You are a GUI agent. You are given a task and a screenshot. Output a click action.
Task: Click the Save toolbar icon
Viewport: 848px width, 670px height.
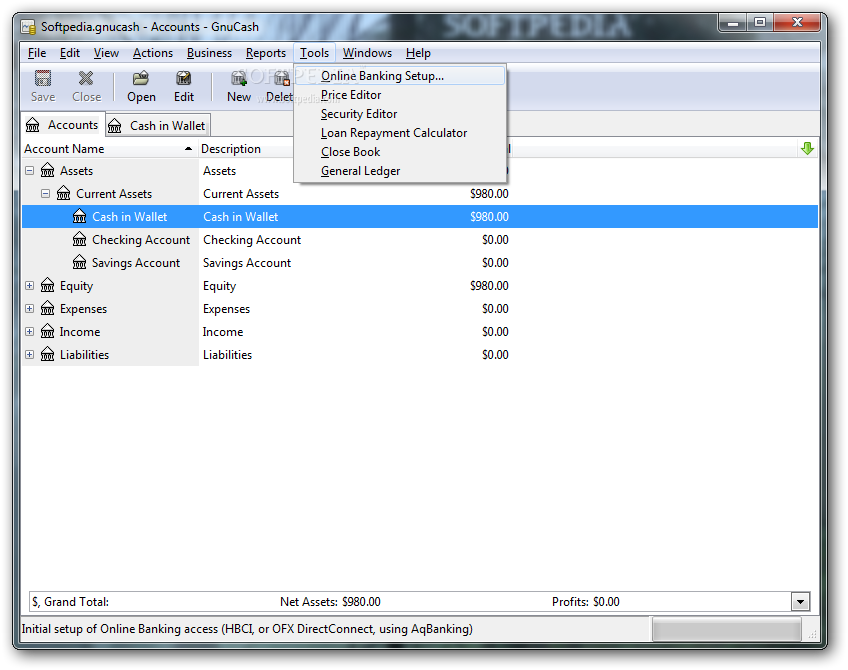[x=43, y=78]
